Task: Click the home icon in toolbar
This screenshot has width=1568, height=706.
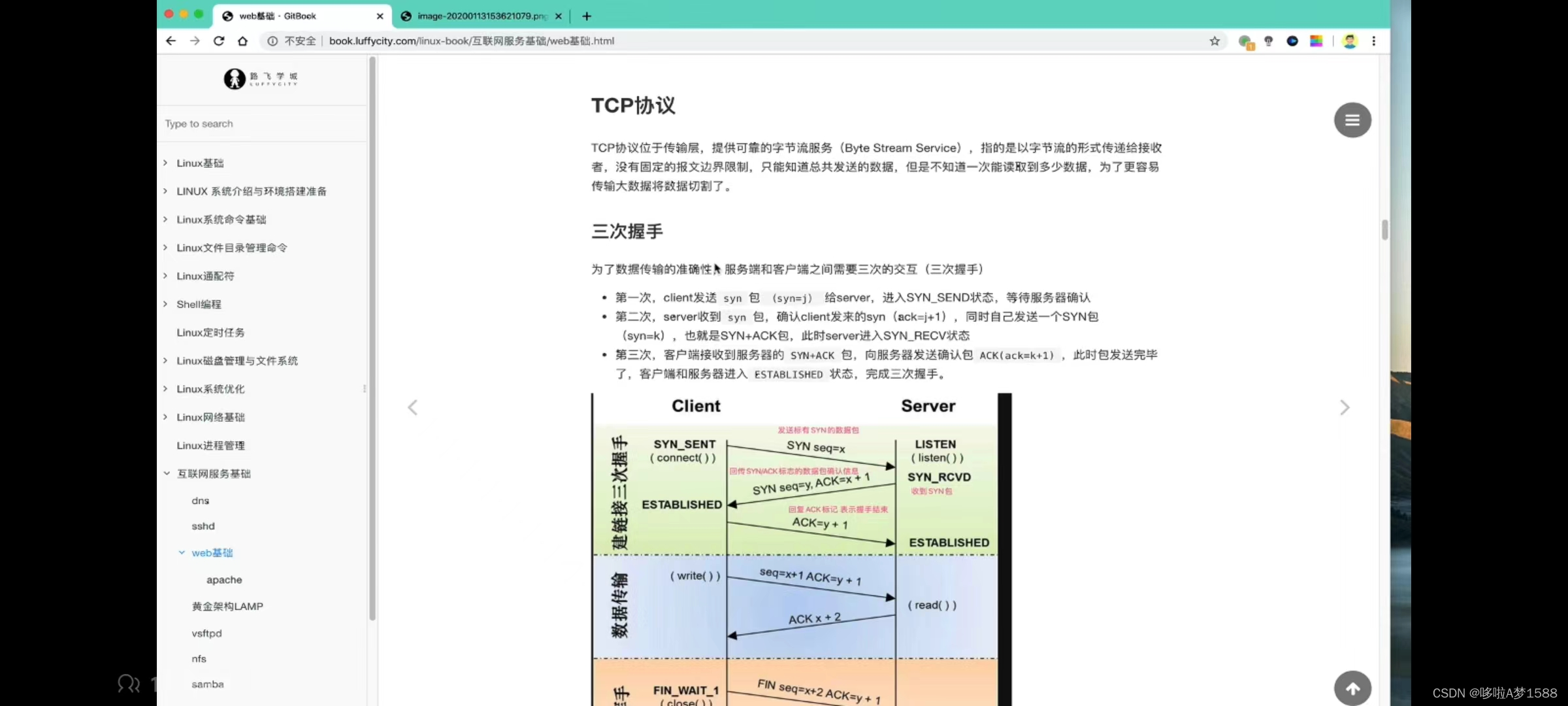Action: [242, 41]
